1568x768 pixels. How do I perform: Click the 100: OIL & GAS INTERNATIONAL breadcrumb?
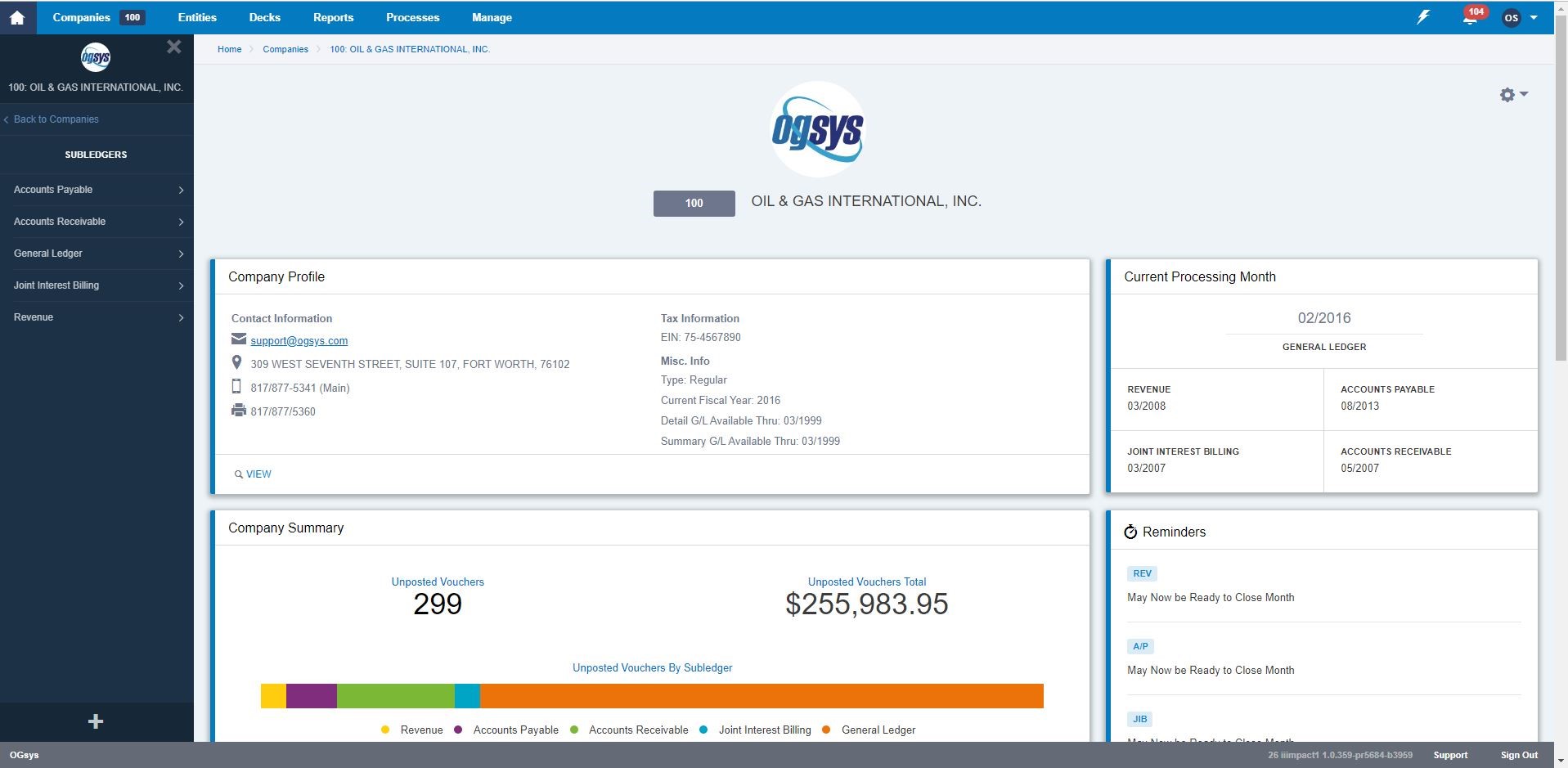click(410, 49)
